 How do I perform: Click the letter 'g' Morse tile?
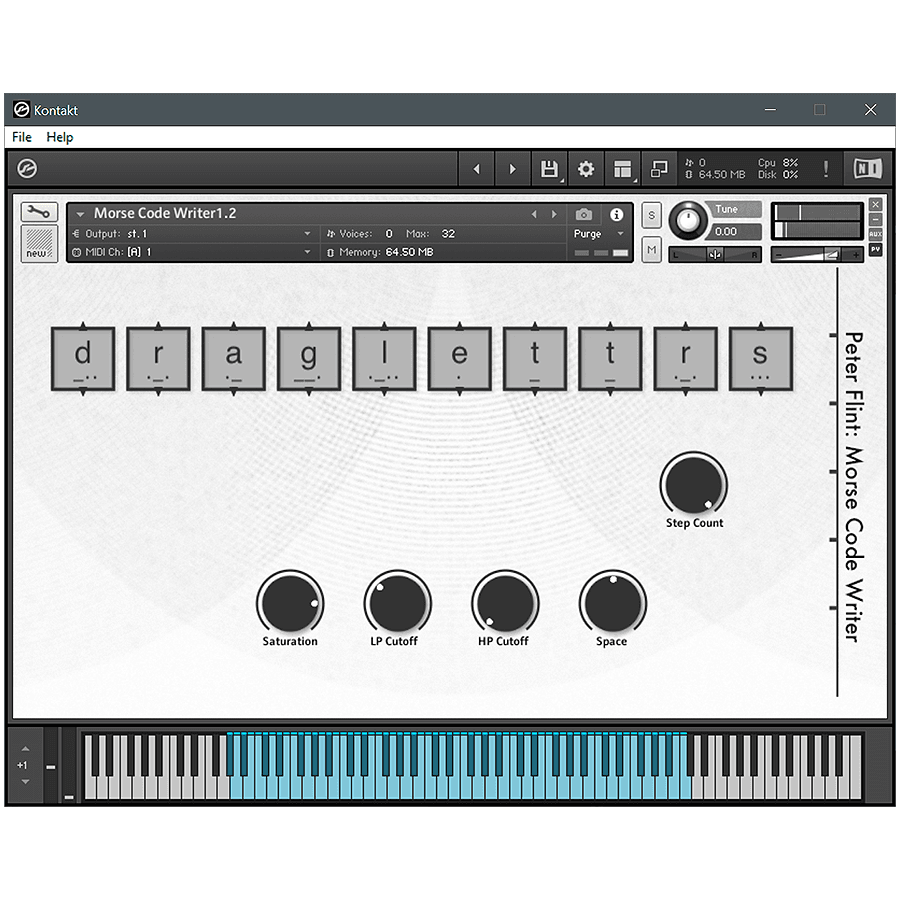(309, 359)
